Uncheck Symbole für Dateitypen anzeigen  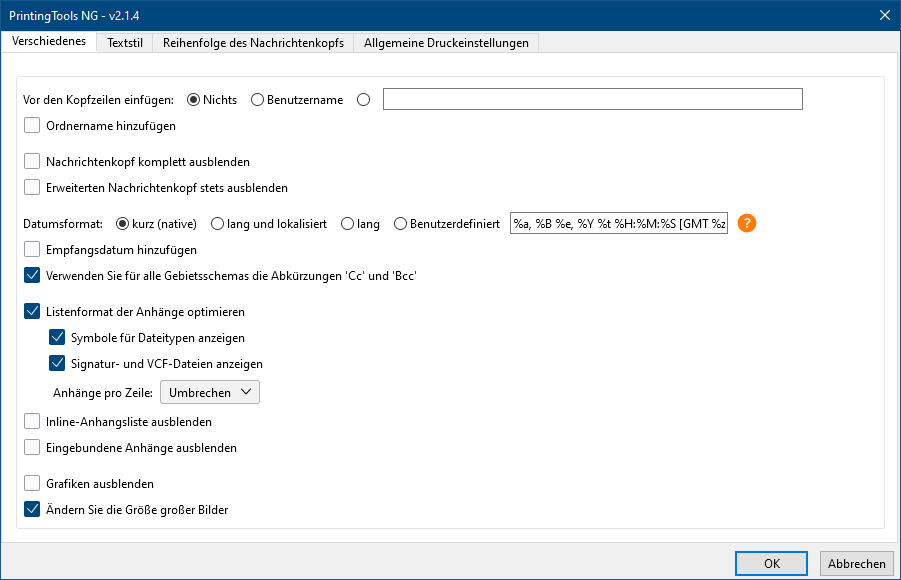tap(57, 337)
